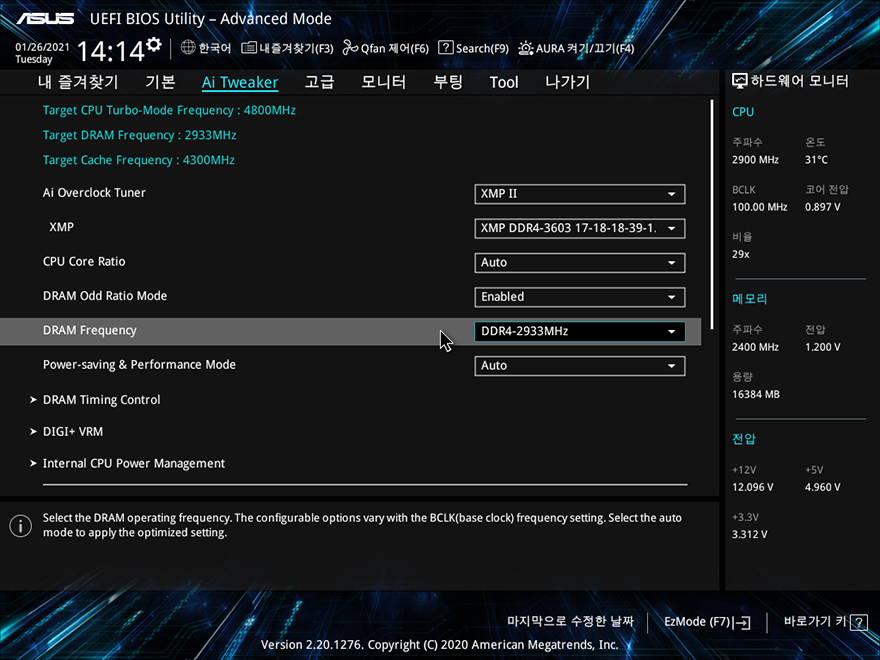
Task: Select the DRAM Frequency row label
Action: pyautogui.click(x=90, y=331)
